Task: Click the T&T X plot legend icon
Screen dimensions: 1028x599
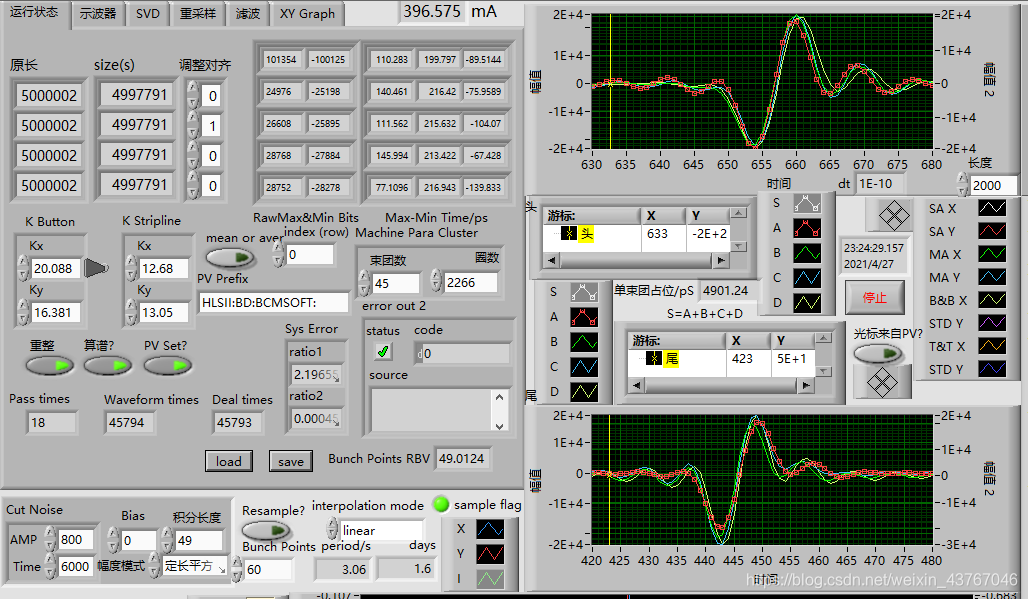Action: tap(992, 346)
